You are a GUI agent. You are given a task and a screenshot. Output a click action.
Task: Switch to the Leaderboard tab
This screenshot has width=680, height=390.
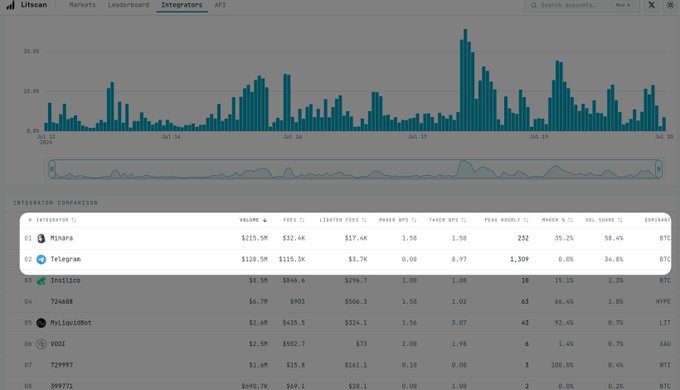[x=128, y=5]
